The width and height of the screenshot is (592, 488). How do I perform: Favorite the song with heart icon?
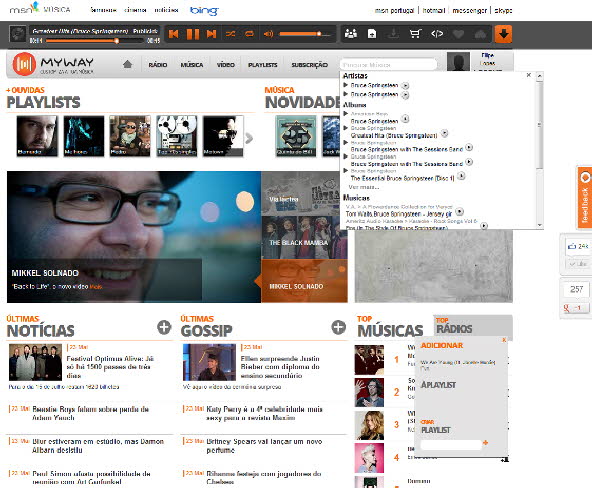pos(458,34)
